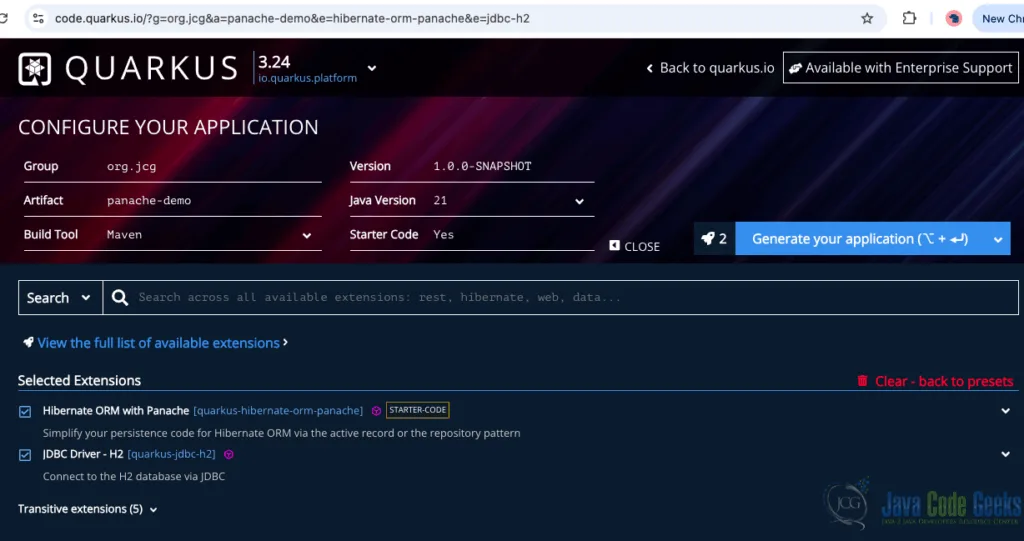Click 'Connect to the H2 database via JDBC' text
Viewport: 1024px width, 541px height.
[134, 476]
